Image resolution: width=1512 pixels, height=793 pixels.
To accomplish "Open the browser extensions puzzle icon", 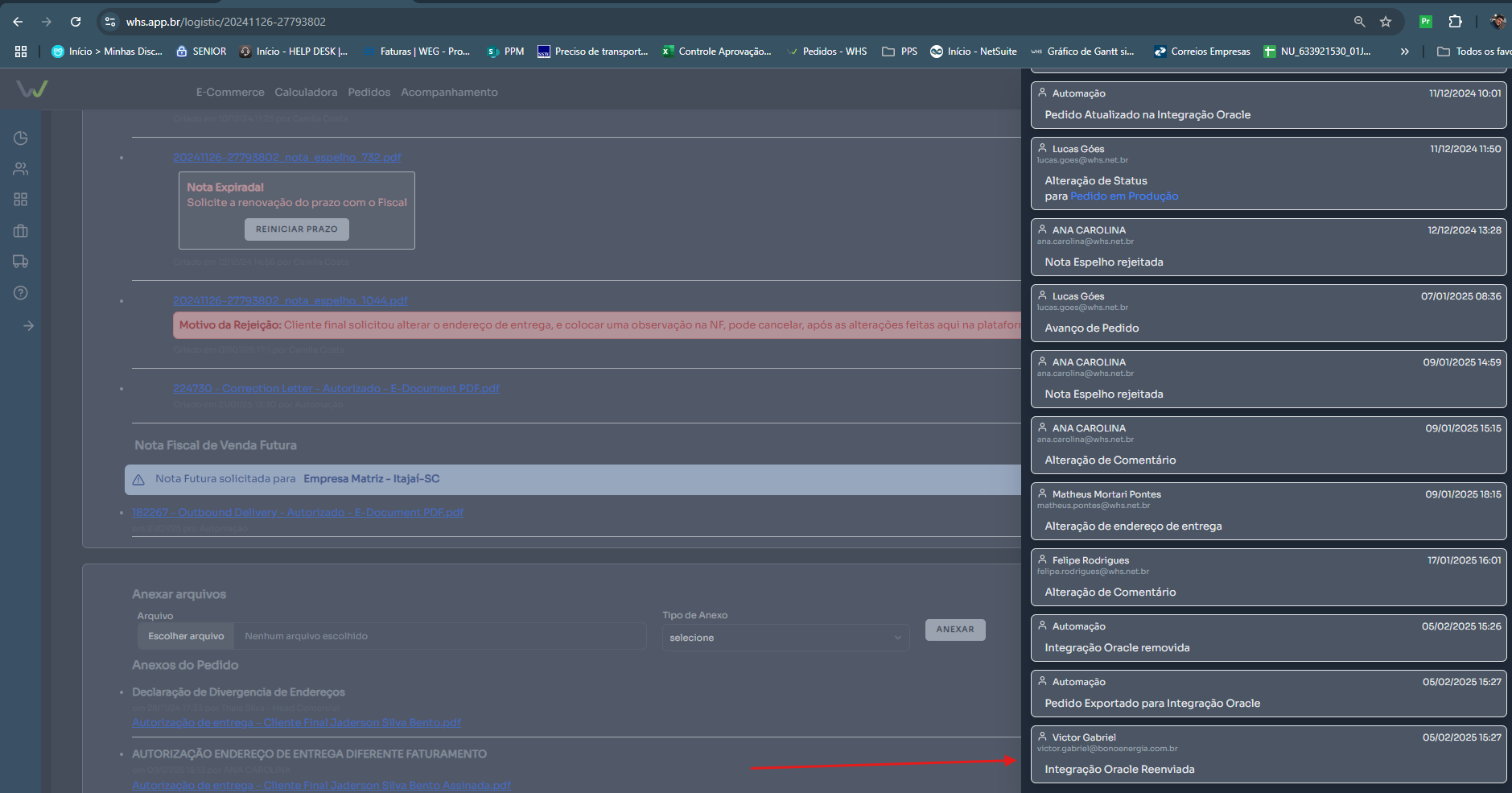I will point(1455,22).
